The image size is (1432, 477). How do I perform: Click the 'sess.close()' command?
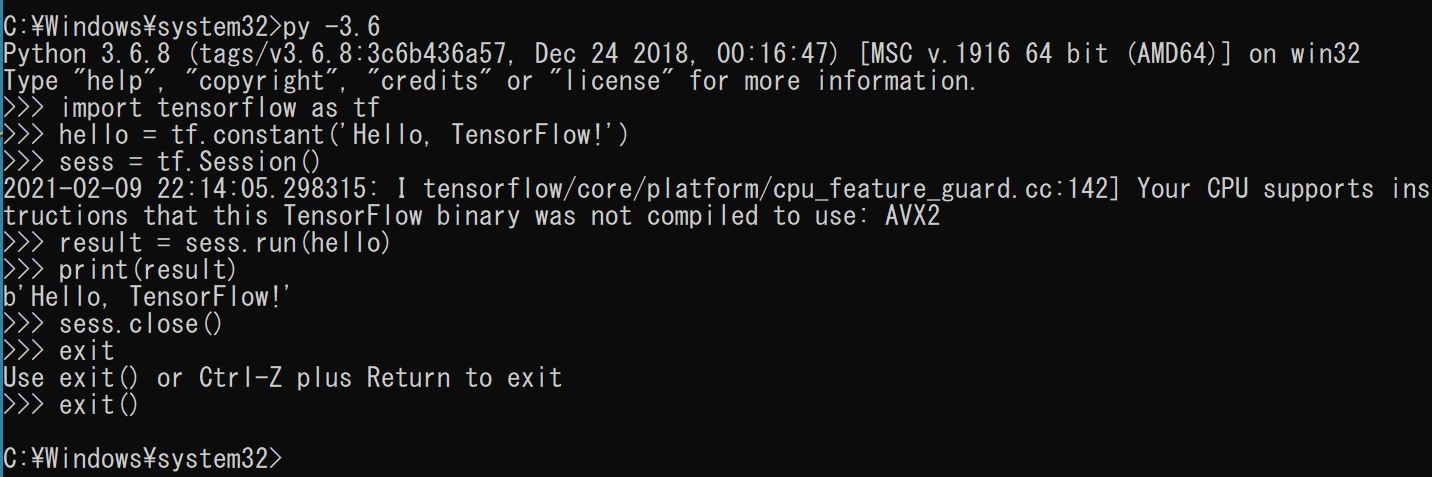point(141,324)
